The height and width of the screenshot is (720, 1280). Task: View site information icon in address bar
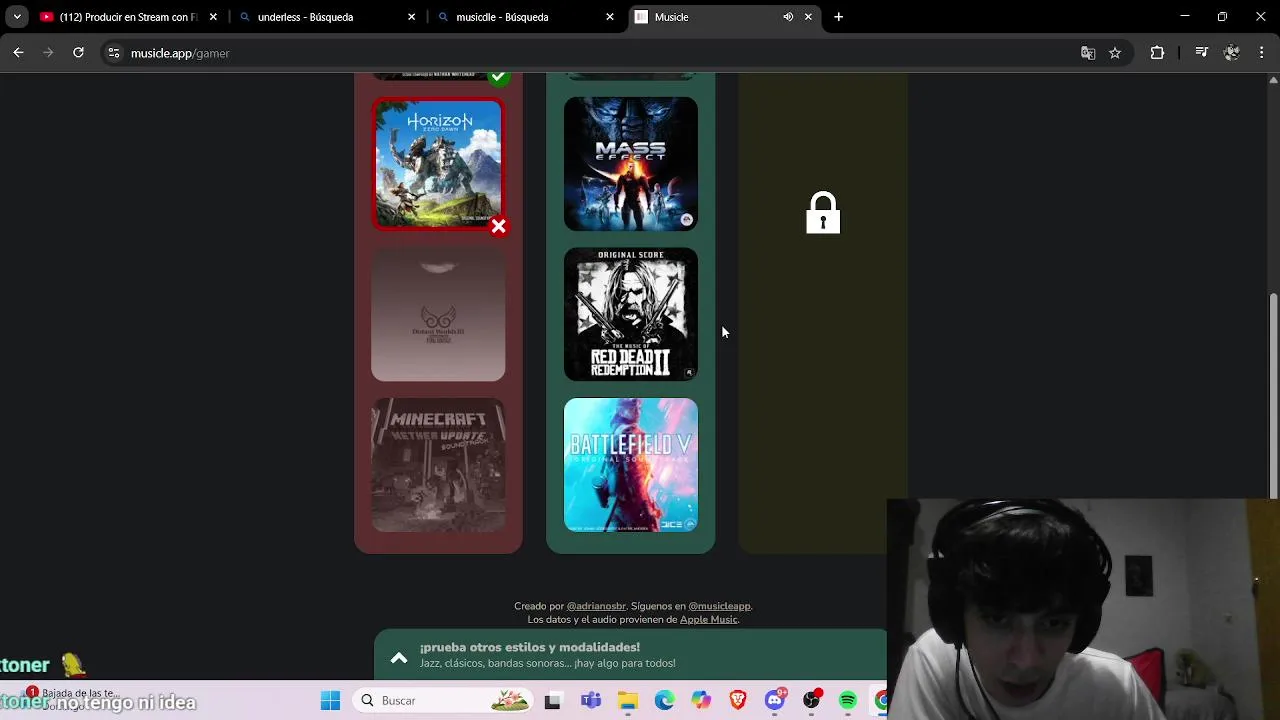pos(114,53)
